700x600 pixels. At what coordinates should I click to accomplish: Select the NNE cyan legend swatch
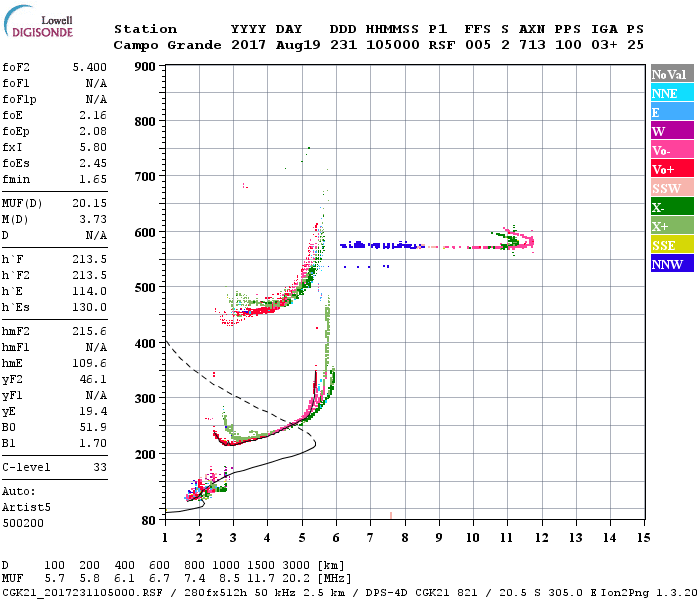click(x=672, y=93)
